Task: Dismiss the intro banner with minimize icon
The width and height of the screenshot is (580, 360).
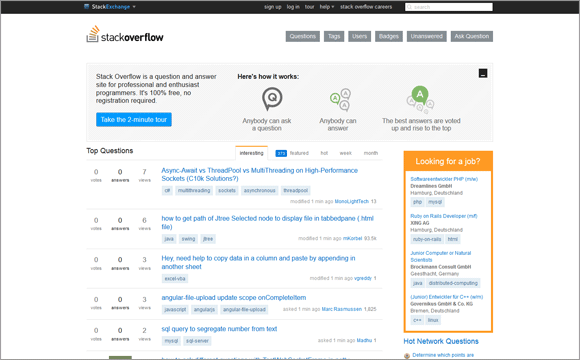Action: [x=483, y=73]
